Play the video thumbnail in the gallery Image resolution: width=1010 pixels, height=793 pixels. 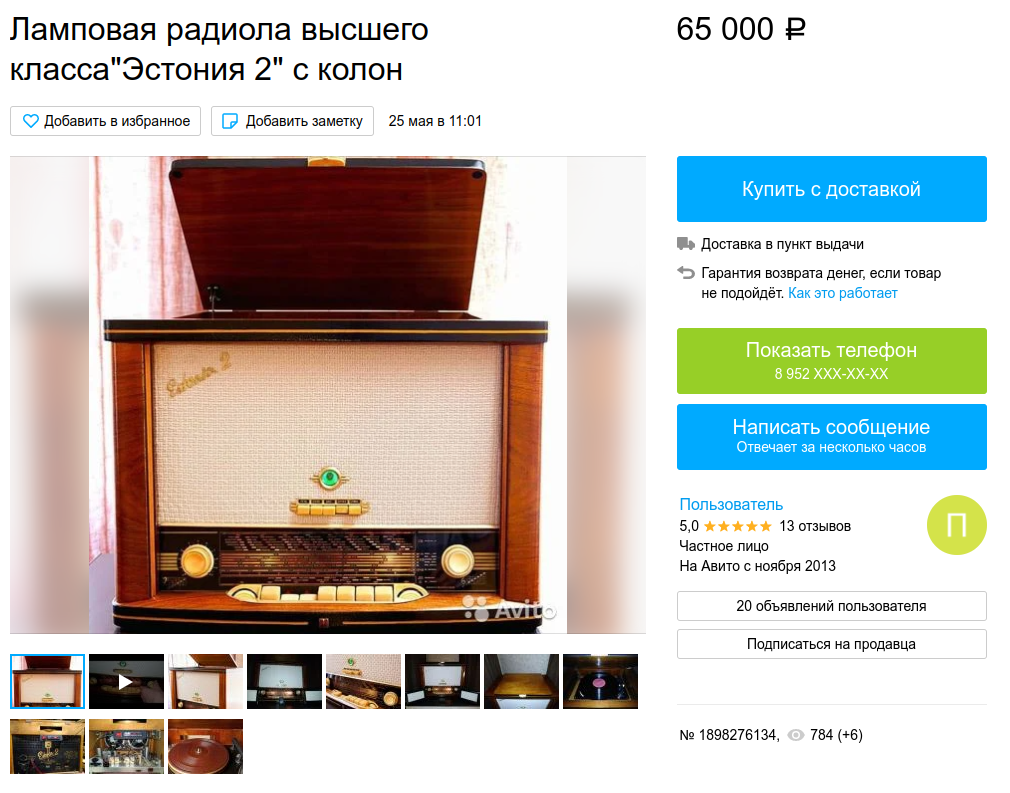[126, 682]
